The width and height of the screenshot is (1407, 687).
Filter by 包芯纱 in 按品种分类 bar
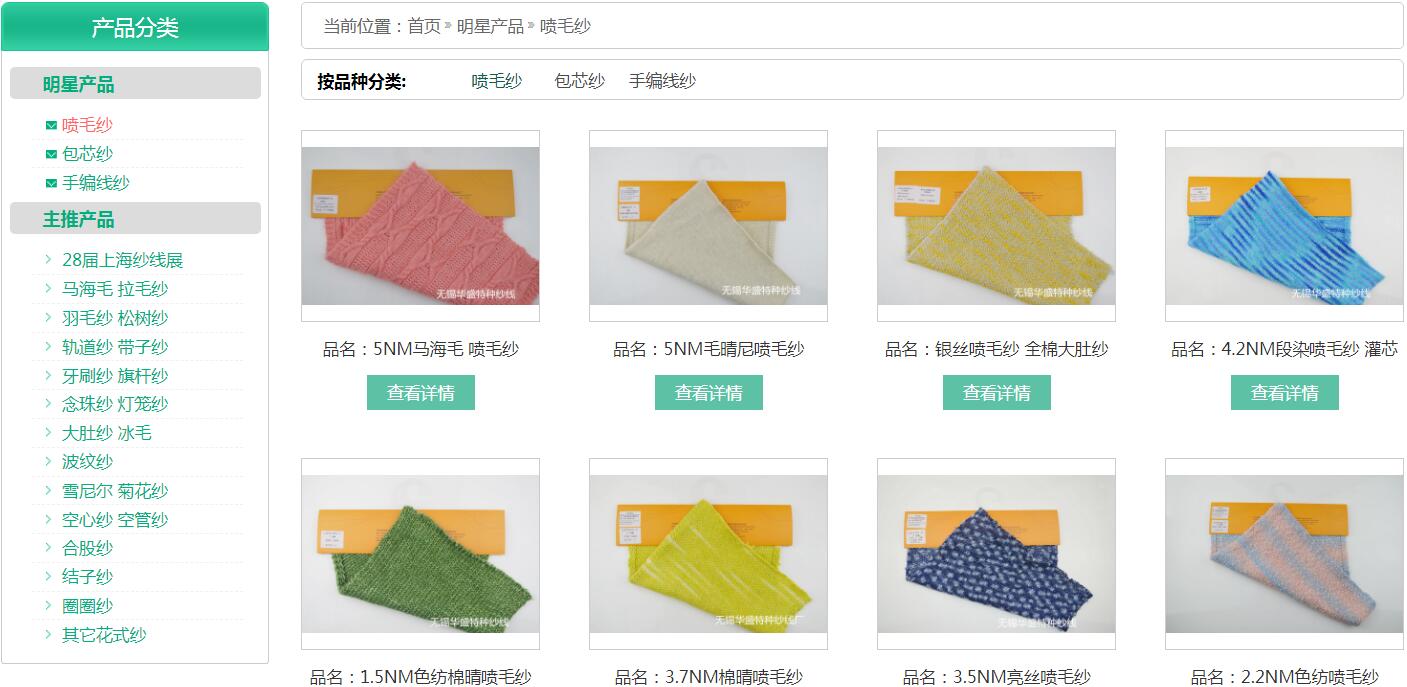580,81
